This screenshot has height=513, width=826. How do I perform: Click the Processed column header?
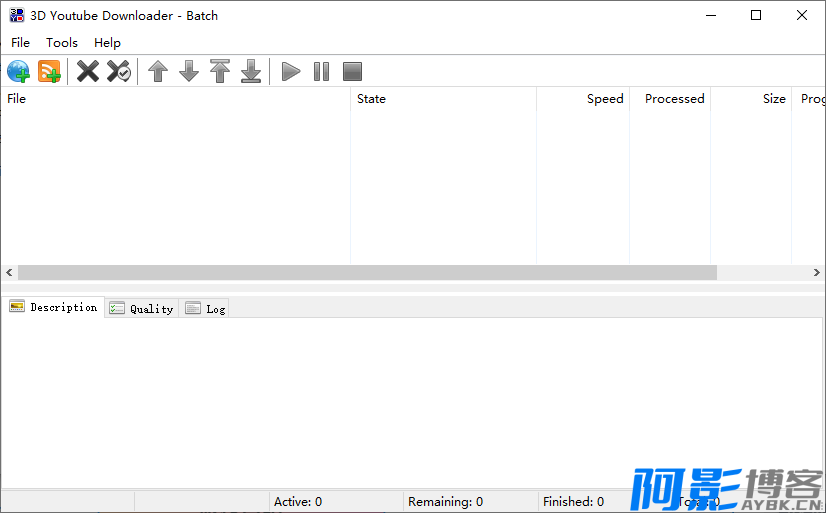tap(670, 98)
